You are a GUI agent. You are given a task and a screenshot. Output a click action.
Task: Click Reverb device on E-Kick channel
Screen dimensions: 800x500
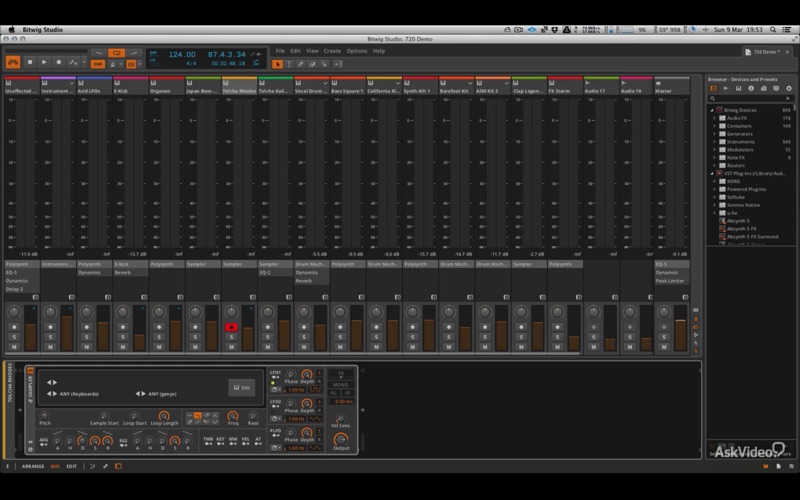[131, 272]
